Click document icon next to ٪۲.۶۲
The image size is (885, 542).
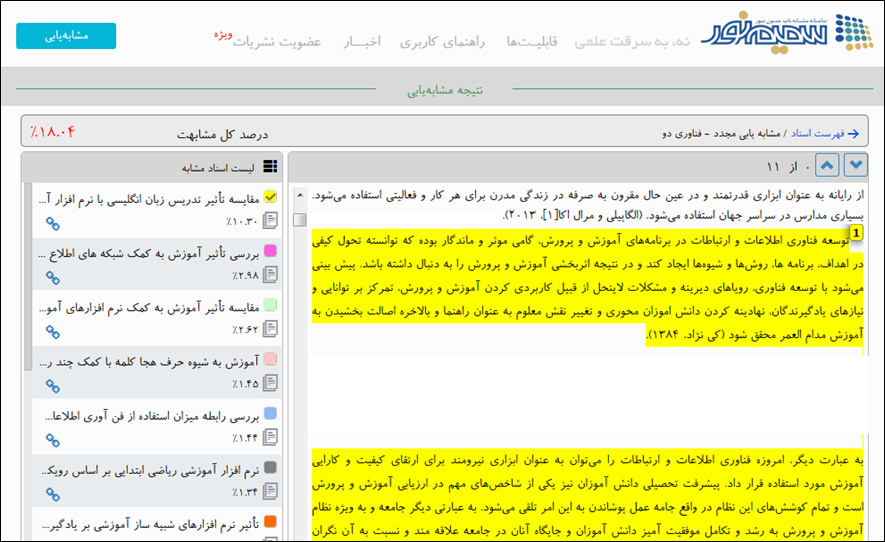point(270,329)
